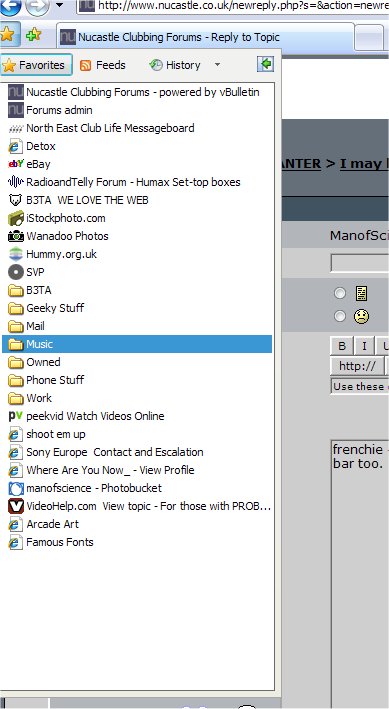
Task: Expand the Geeky Stuff folder
Action: click(x=46, y=308)
